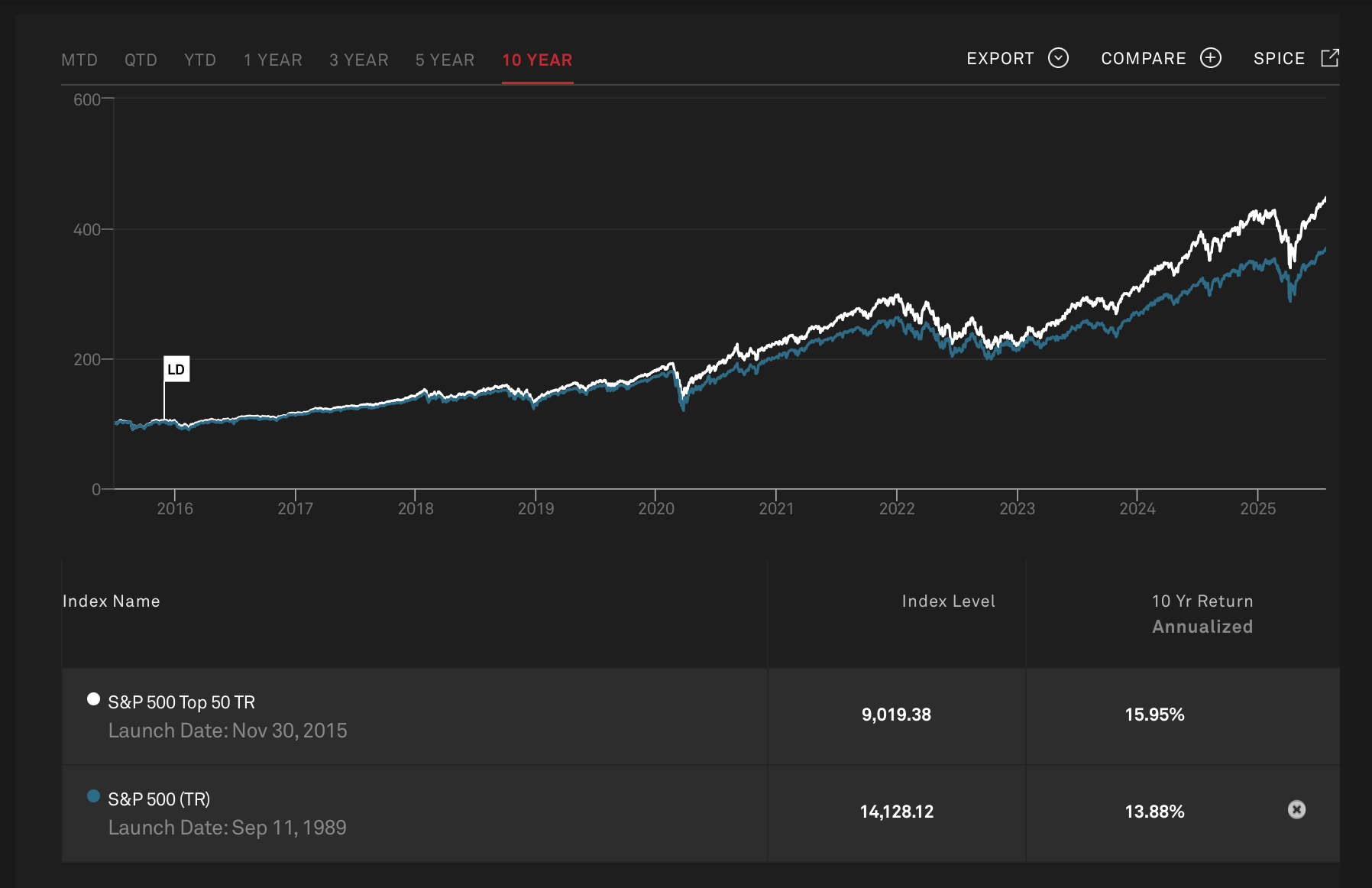Screen dimensions: 1372x888
Task: Click the Annualized subheader label
Action: (x=1202, y=627)
